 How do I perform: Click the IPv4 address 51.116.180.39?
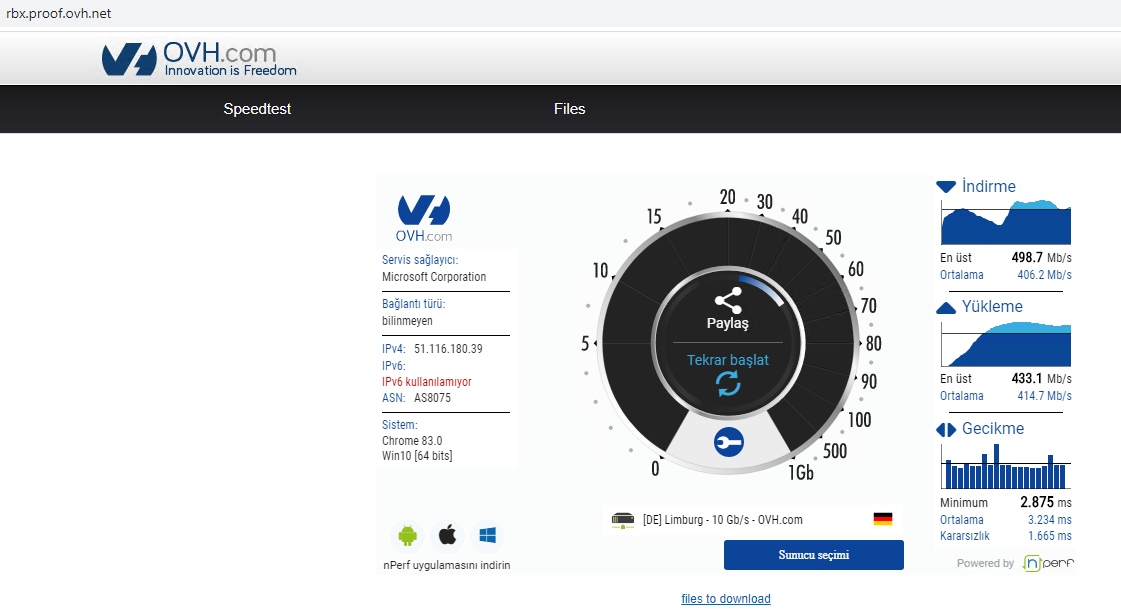(x=448, y=349)
